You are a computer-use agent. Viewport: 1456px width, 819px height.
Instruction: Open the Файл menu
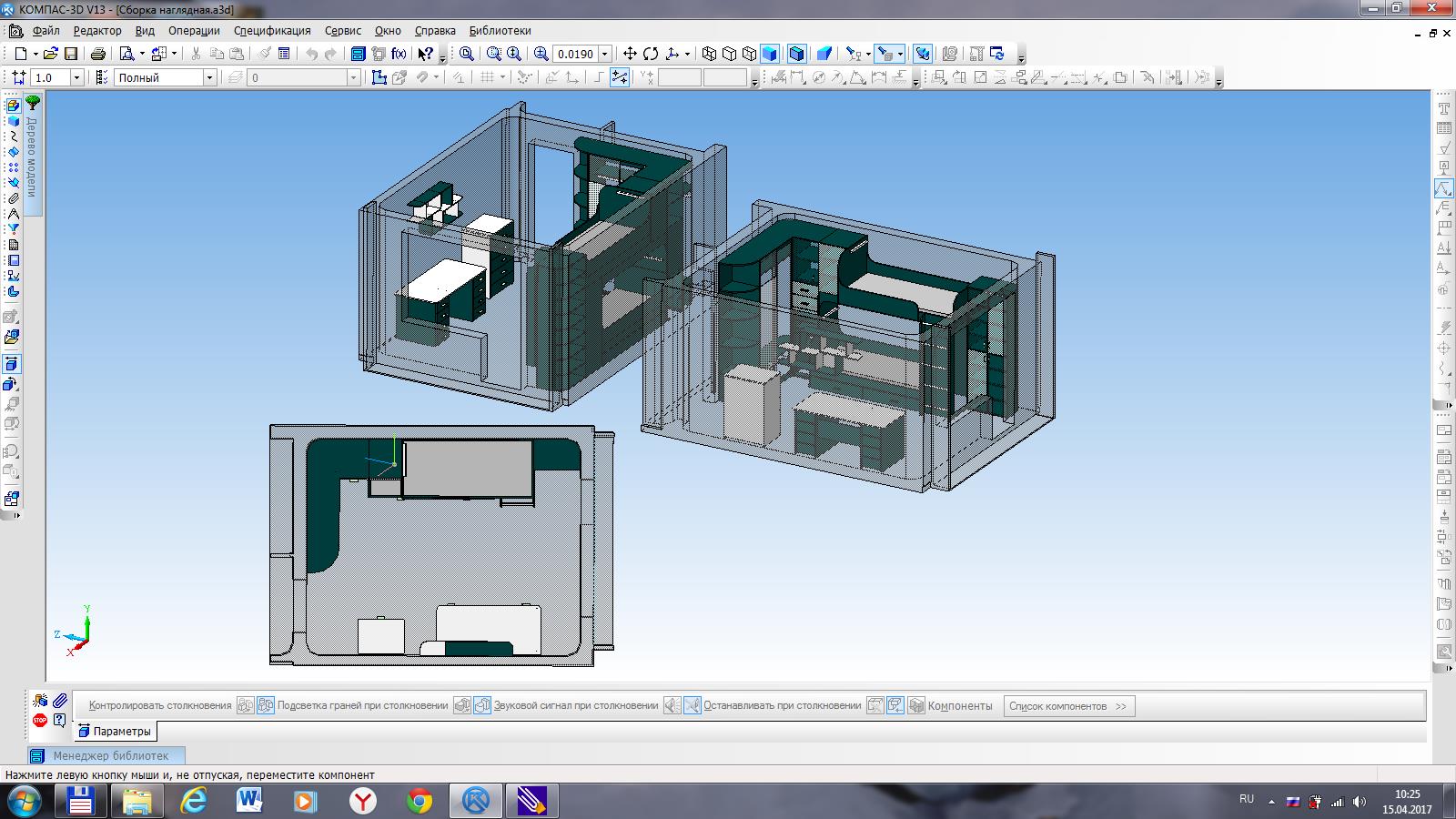click(45, 31)
